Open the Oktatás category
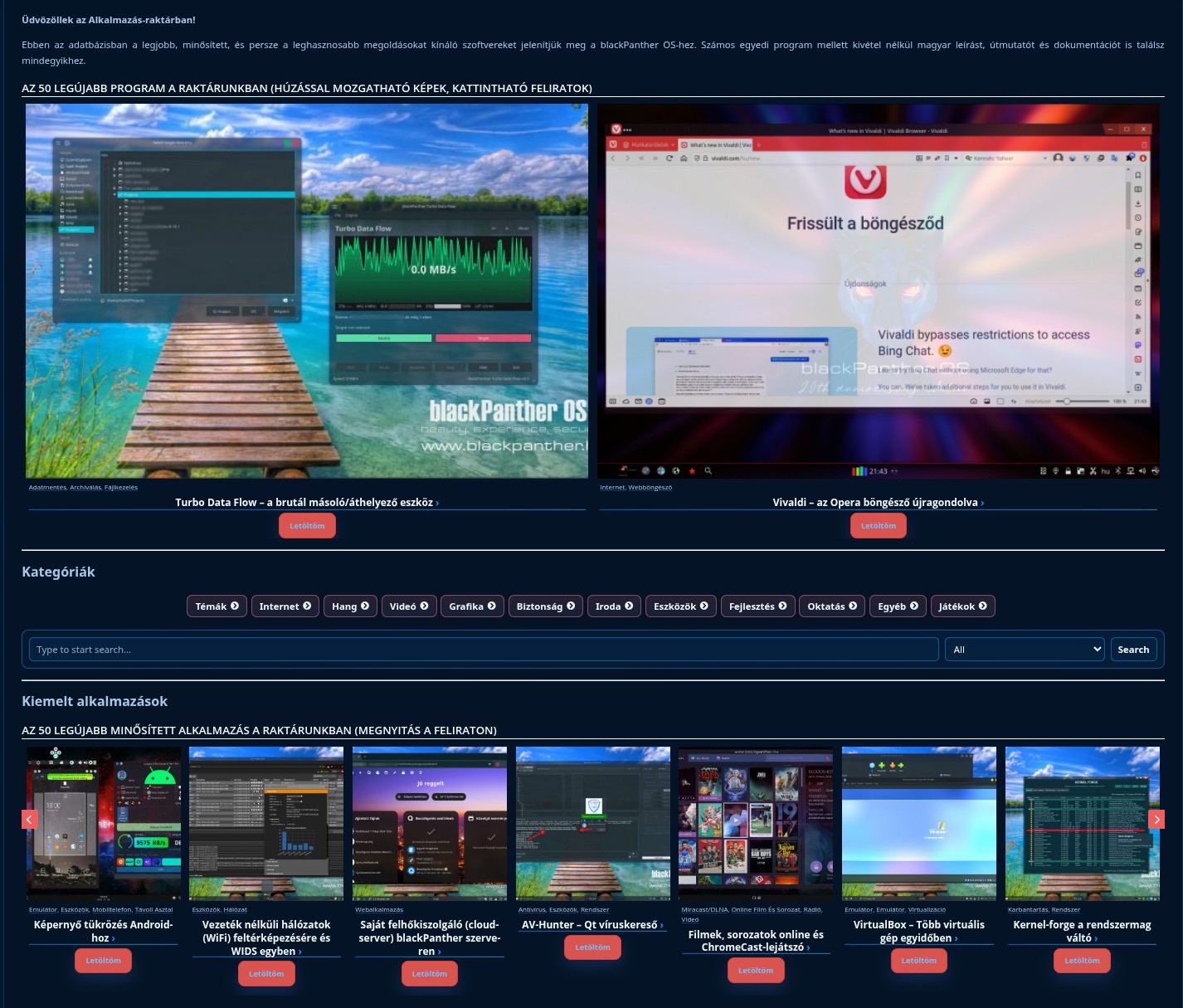The height and width of the screenshot is (1008, 1183). 833,606
